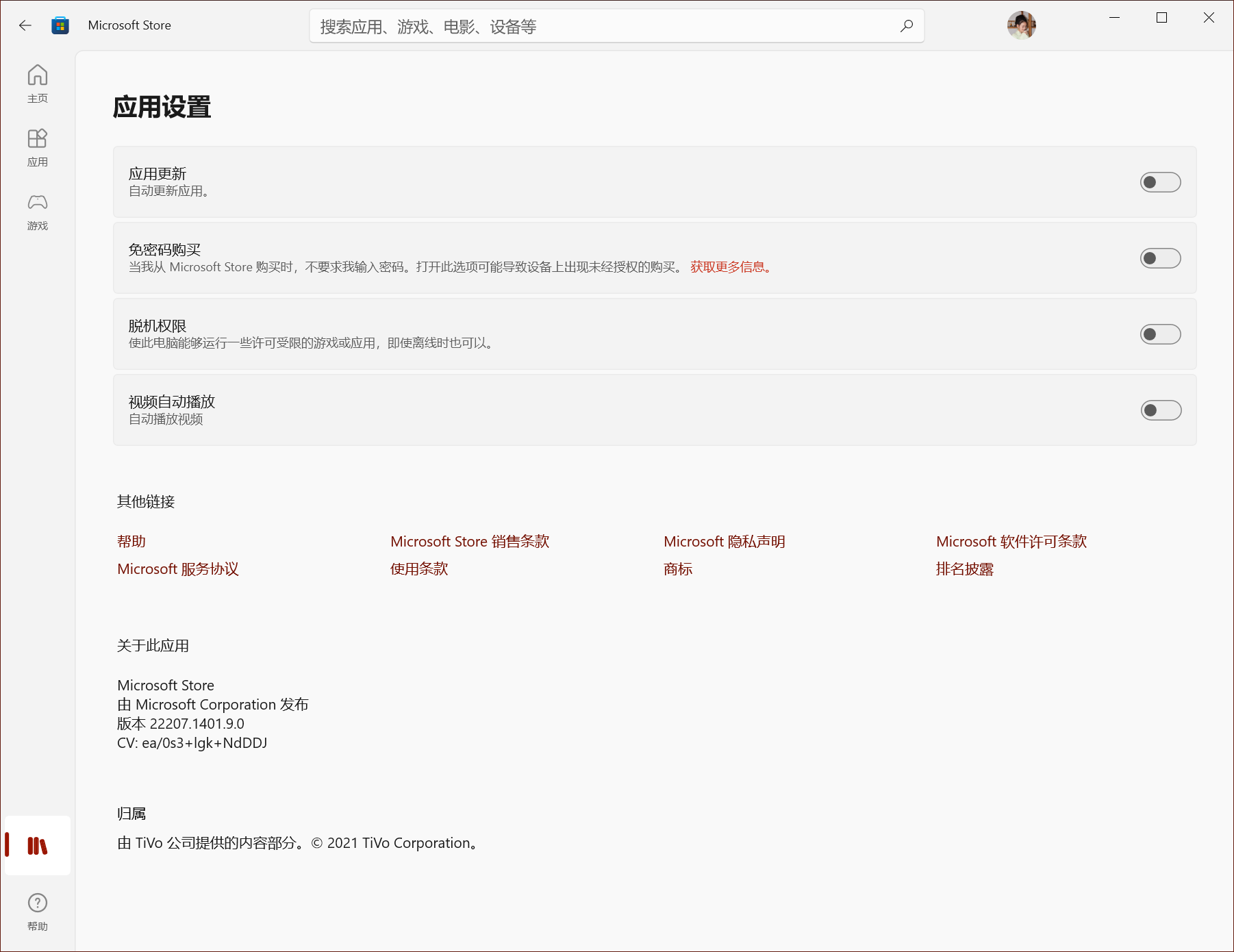The width and height of the screenshot is (1234, 952).
Task: Open Microsoft Store 销售条款 link
Action: 470,542
